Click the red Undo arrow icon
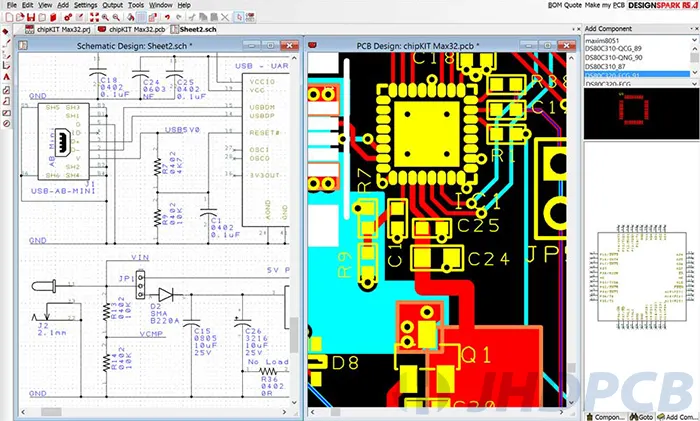Image resolution: width=700 pixels, height=421 pixels. pyautogui.click(x=167, y=17)
